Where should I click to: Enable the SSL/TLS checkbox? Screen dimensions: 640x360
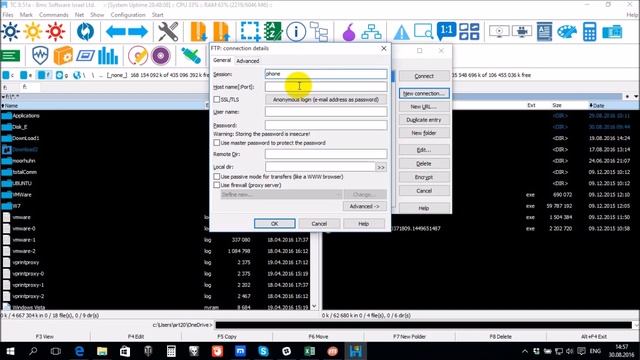[x=217, y=99]
